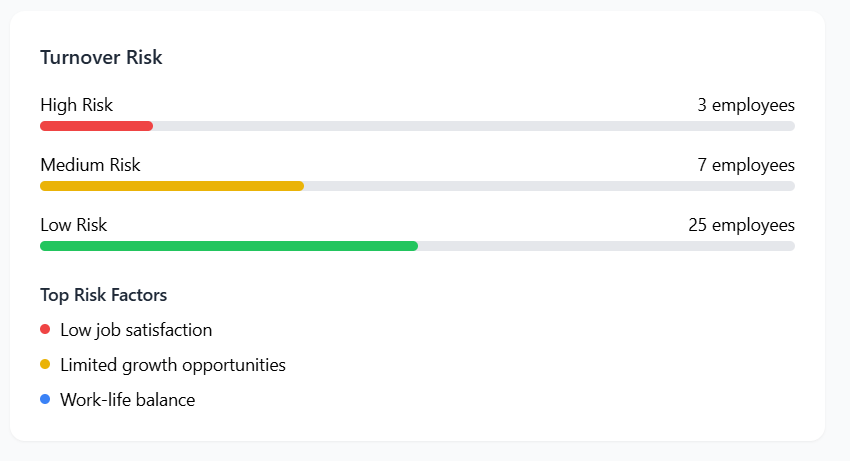Viewport: 850px width, 461px height.
Task: Click the High Risk label
Action: tap(77, 105)
